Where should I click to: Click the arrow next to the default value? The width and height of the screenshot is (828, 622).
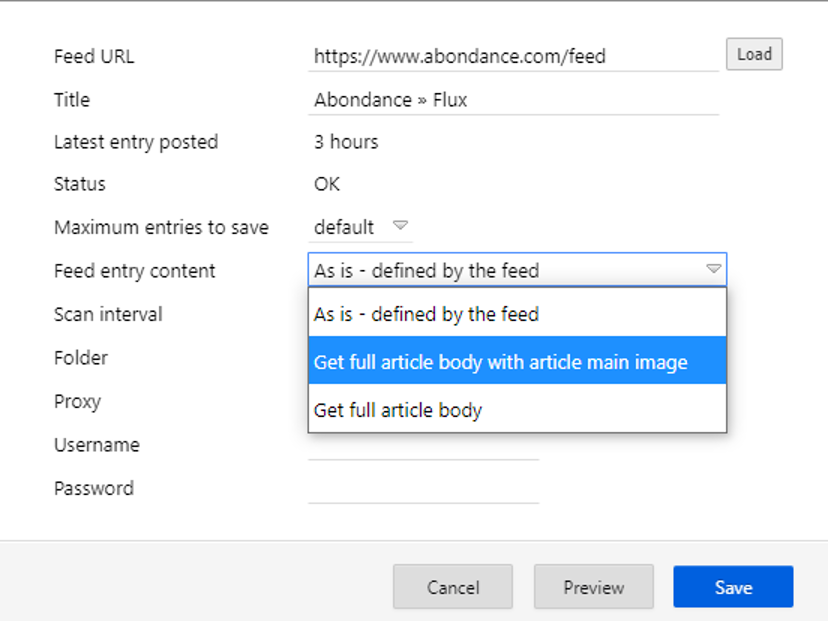coord(400,226)
